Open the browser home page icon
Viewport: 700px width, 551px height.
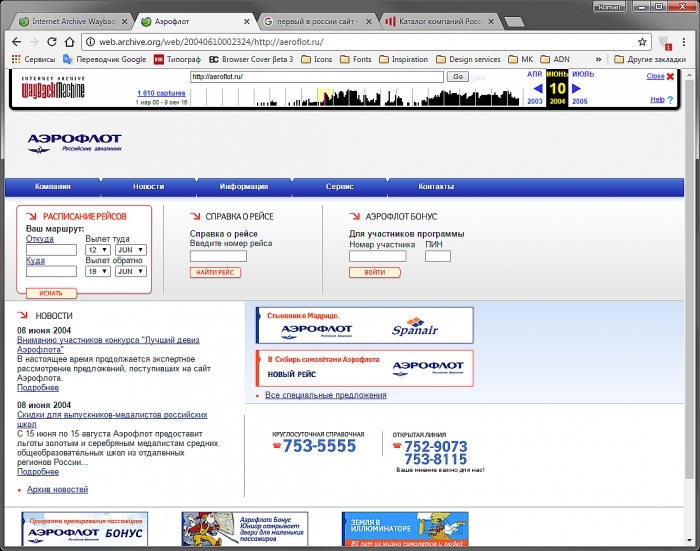[x=69, y=42]
